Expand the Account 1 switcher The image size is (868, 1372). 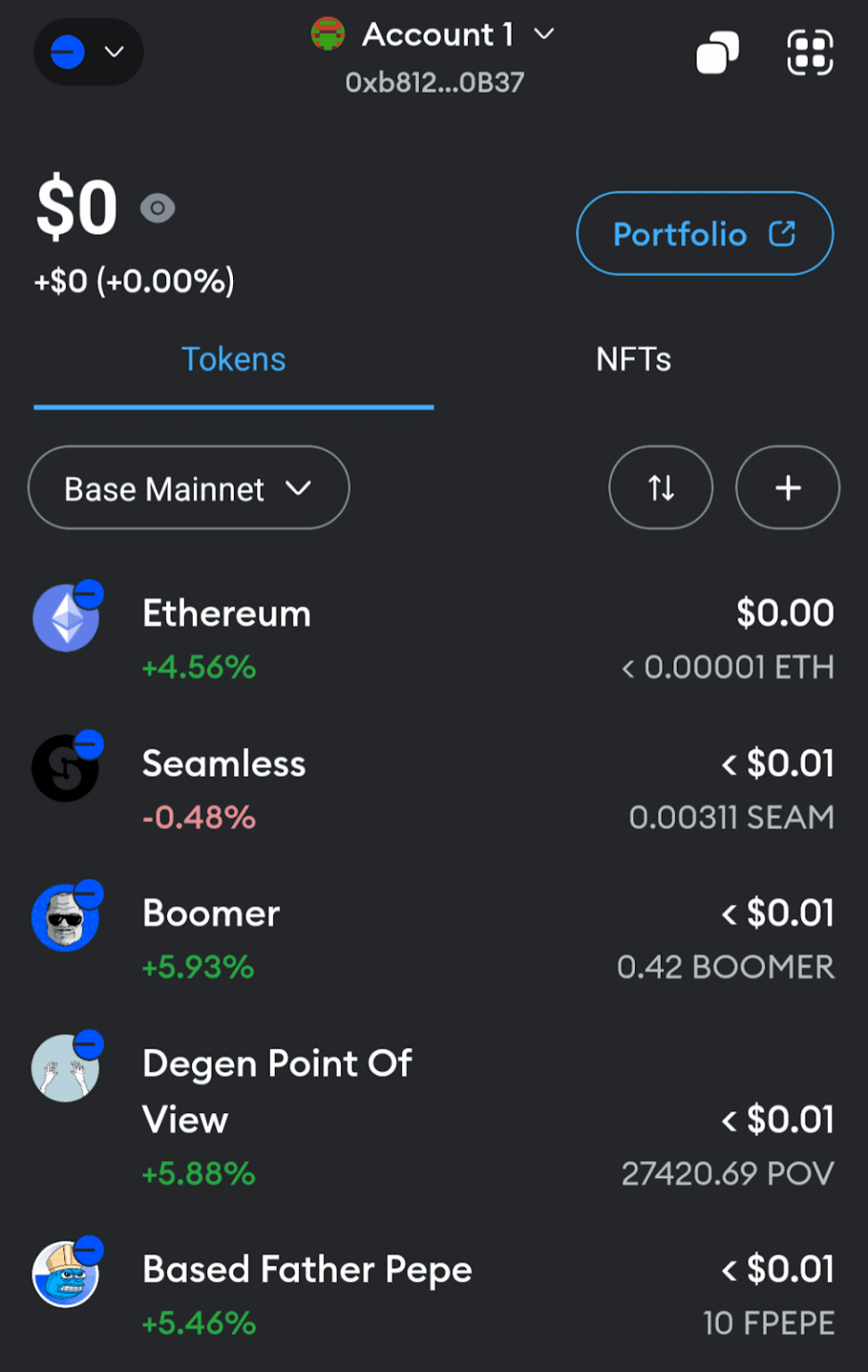point(435,35)
